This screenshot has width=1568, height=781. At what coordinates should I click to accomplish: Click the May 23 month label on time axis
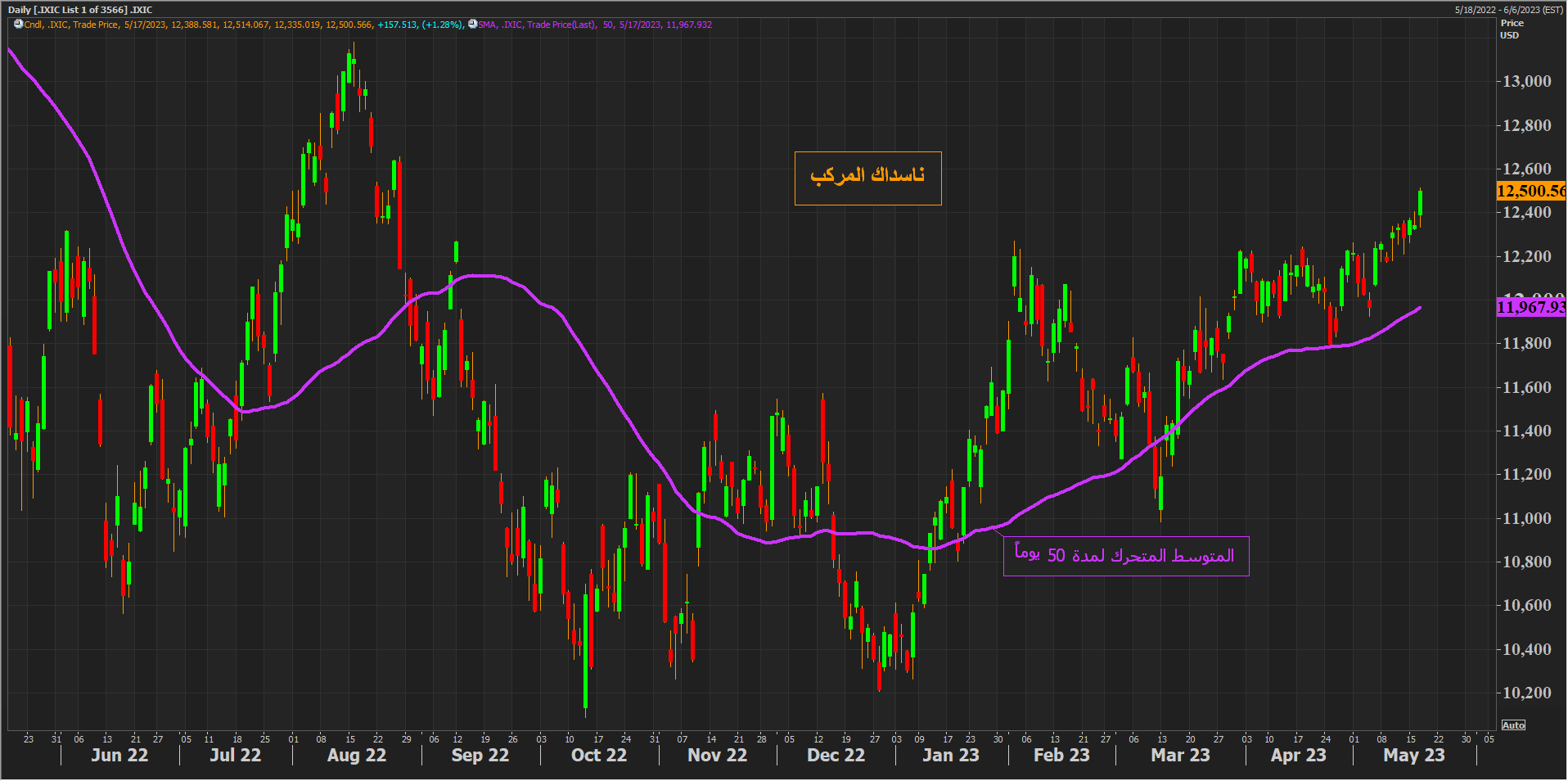tap(1413, 755)
